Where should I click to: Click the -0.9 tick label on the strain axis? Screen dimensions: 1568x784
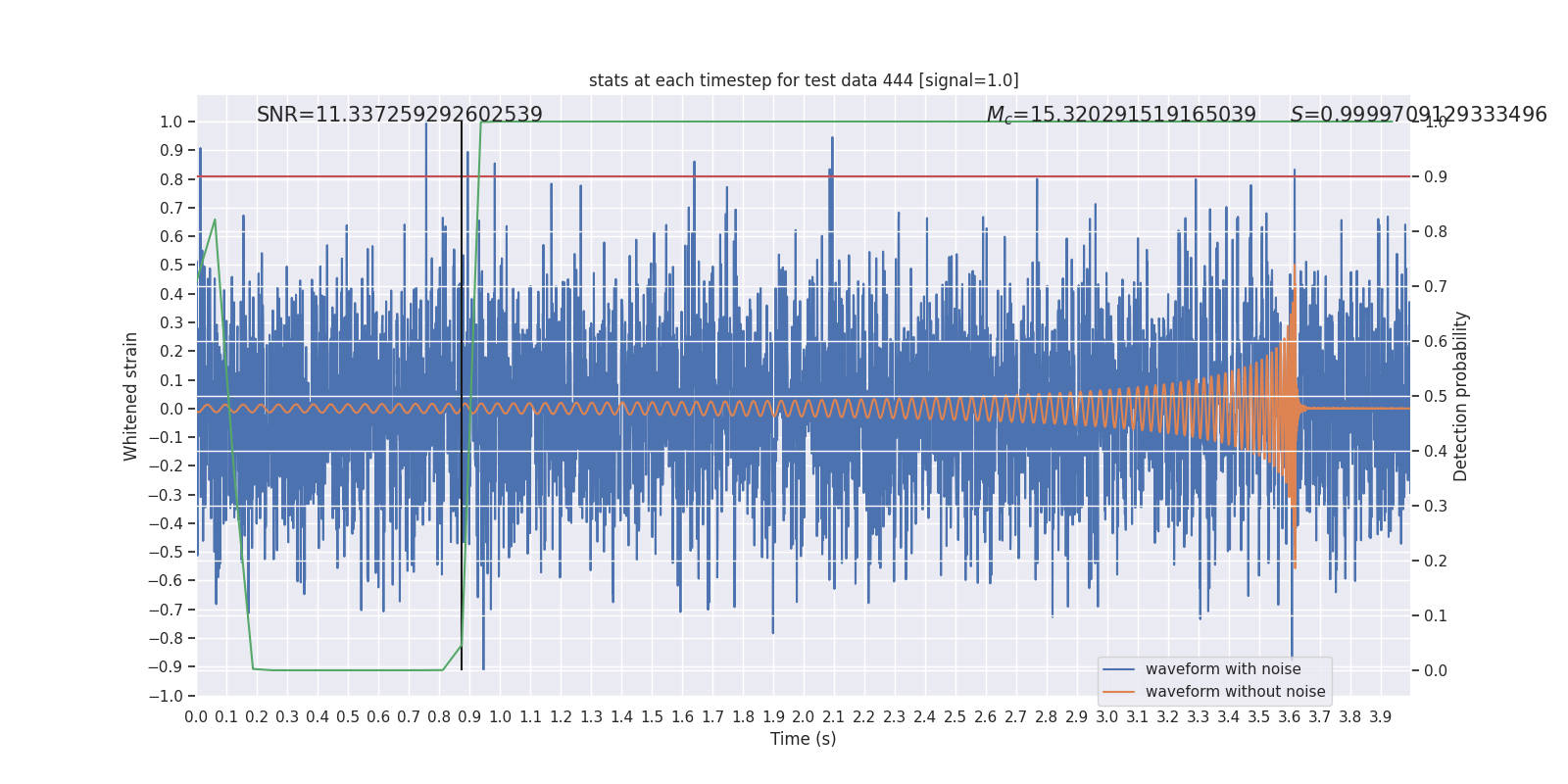165,666
